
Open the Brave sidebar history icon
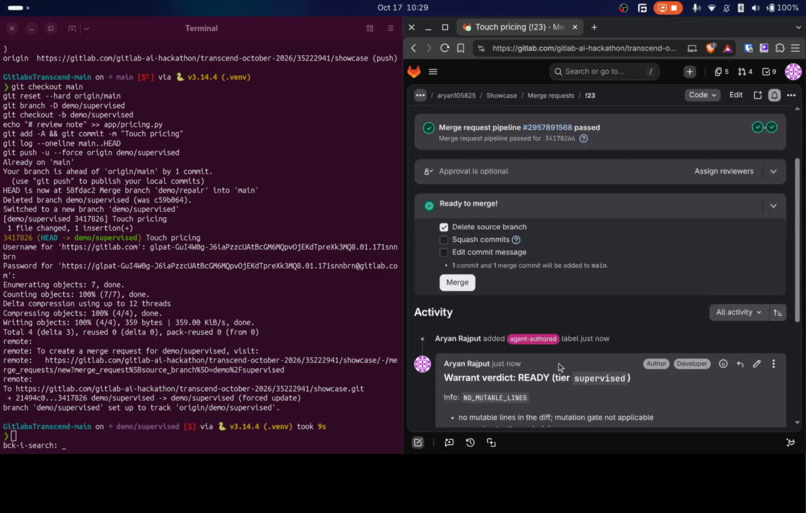[x=470, y=443]
